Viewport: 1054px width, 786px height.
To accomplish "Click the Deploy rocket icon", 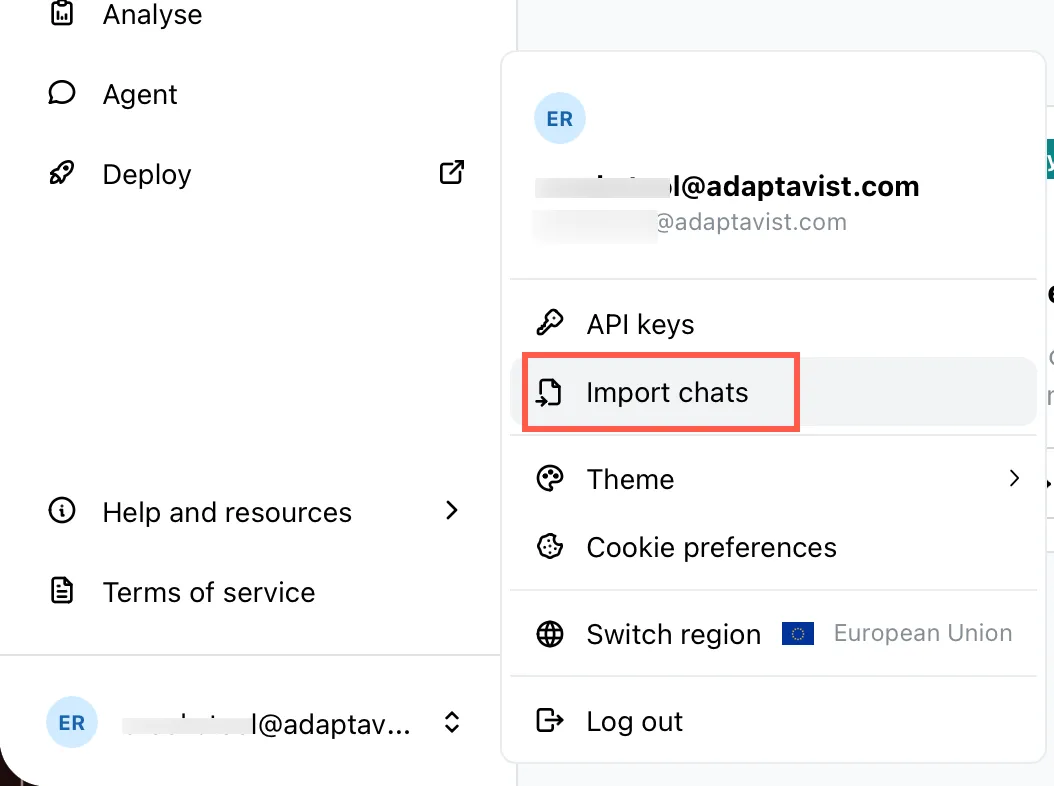I will 62,173.
